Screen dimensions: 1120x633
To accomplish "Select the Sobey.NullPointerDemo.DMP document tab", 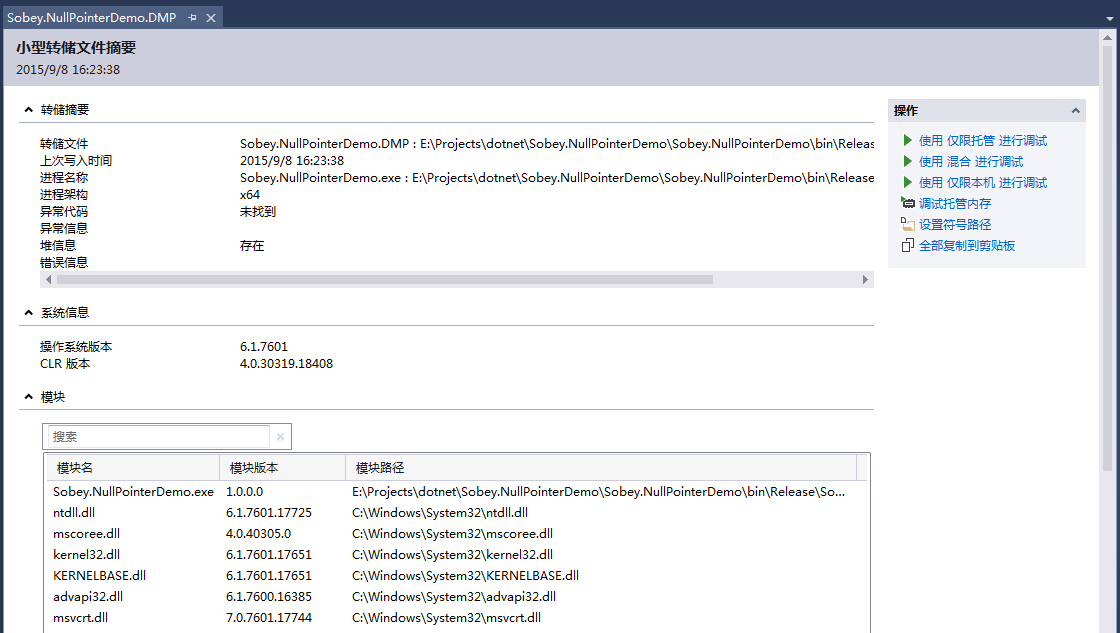I will click(x=92, y=18).
